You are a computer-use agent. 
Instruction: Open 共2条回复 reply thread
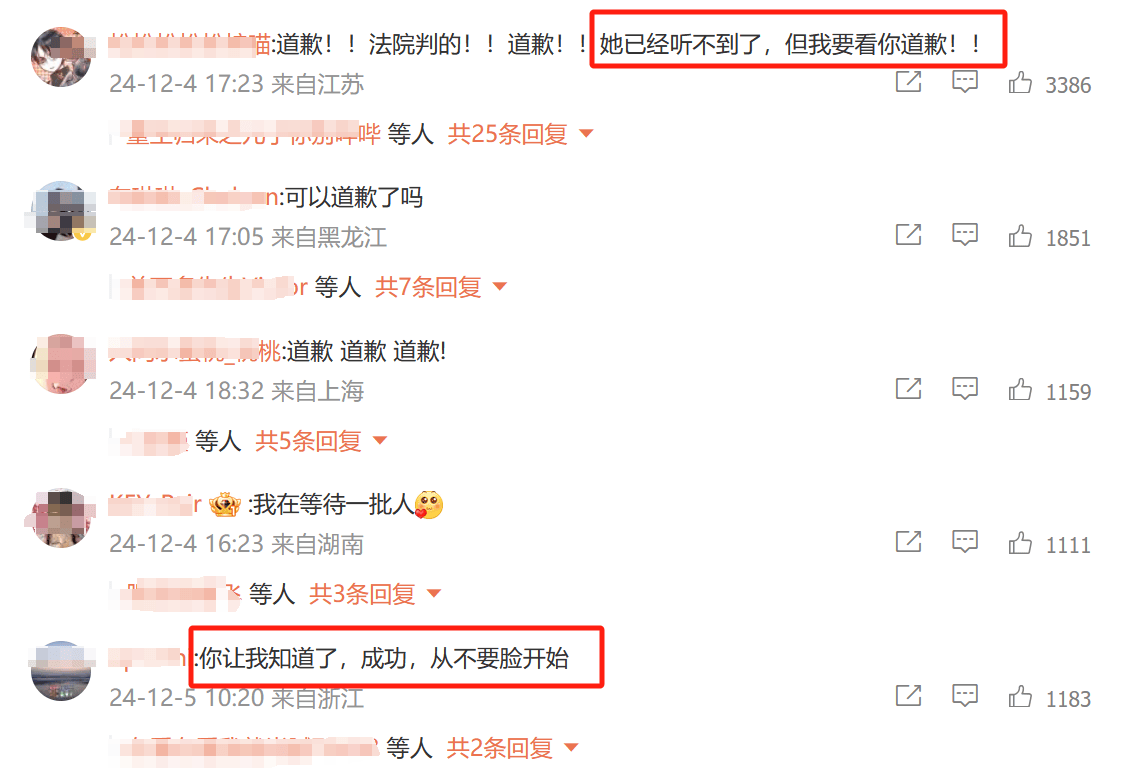[x=512, y=748]
